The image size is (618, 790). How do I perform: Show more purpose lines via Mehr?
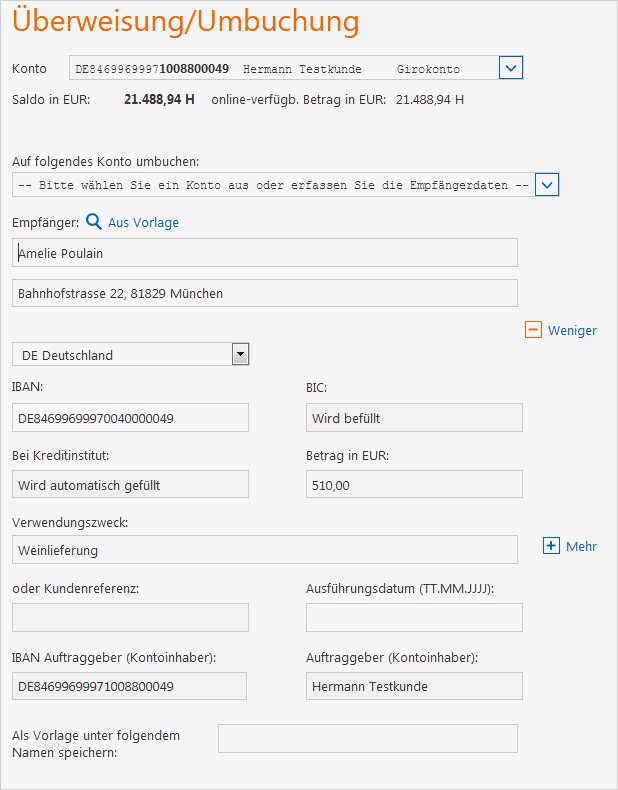[581, 546]
